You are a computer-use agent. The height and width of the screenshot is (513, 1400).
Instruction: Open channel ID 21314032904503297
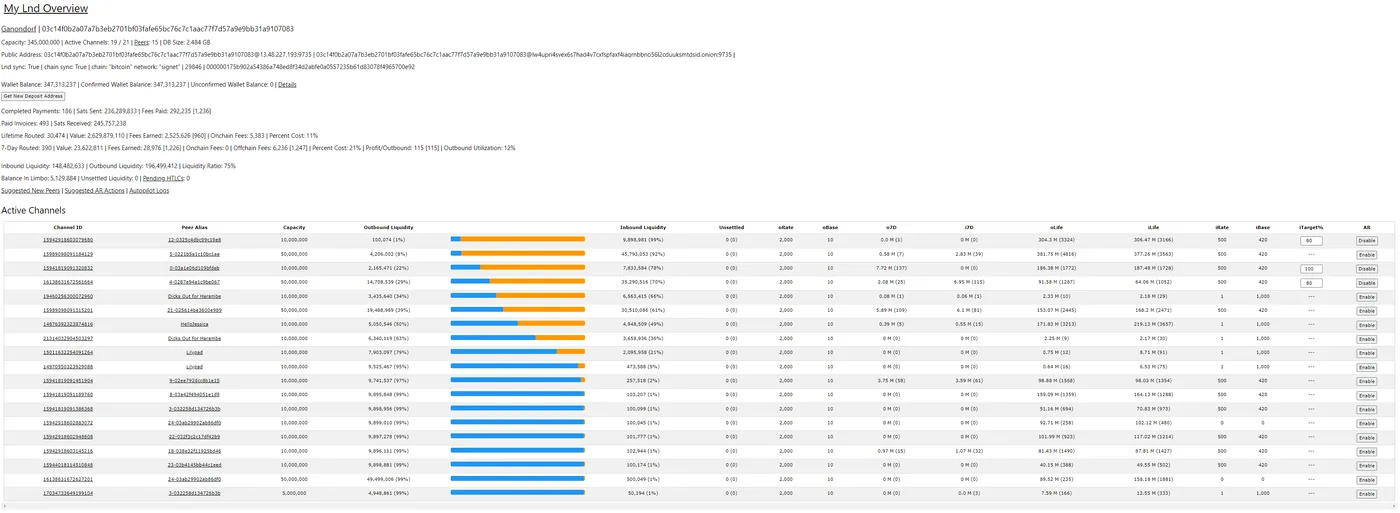(x=67, y=339)
